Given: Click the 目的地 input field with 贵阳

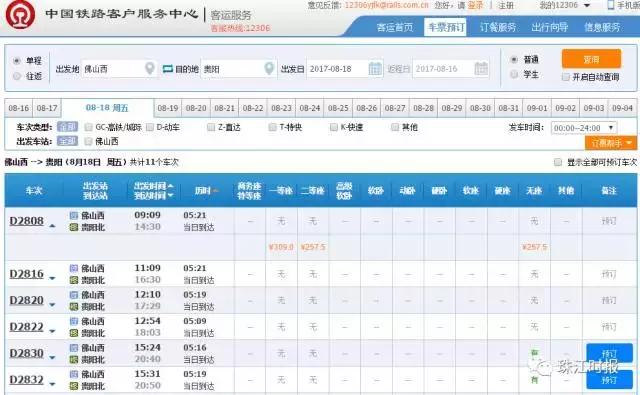Looking at the screenshot, I should [238, 69].
